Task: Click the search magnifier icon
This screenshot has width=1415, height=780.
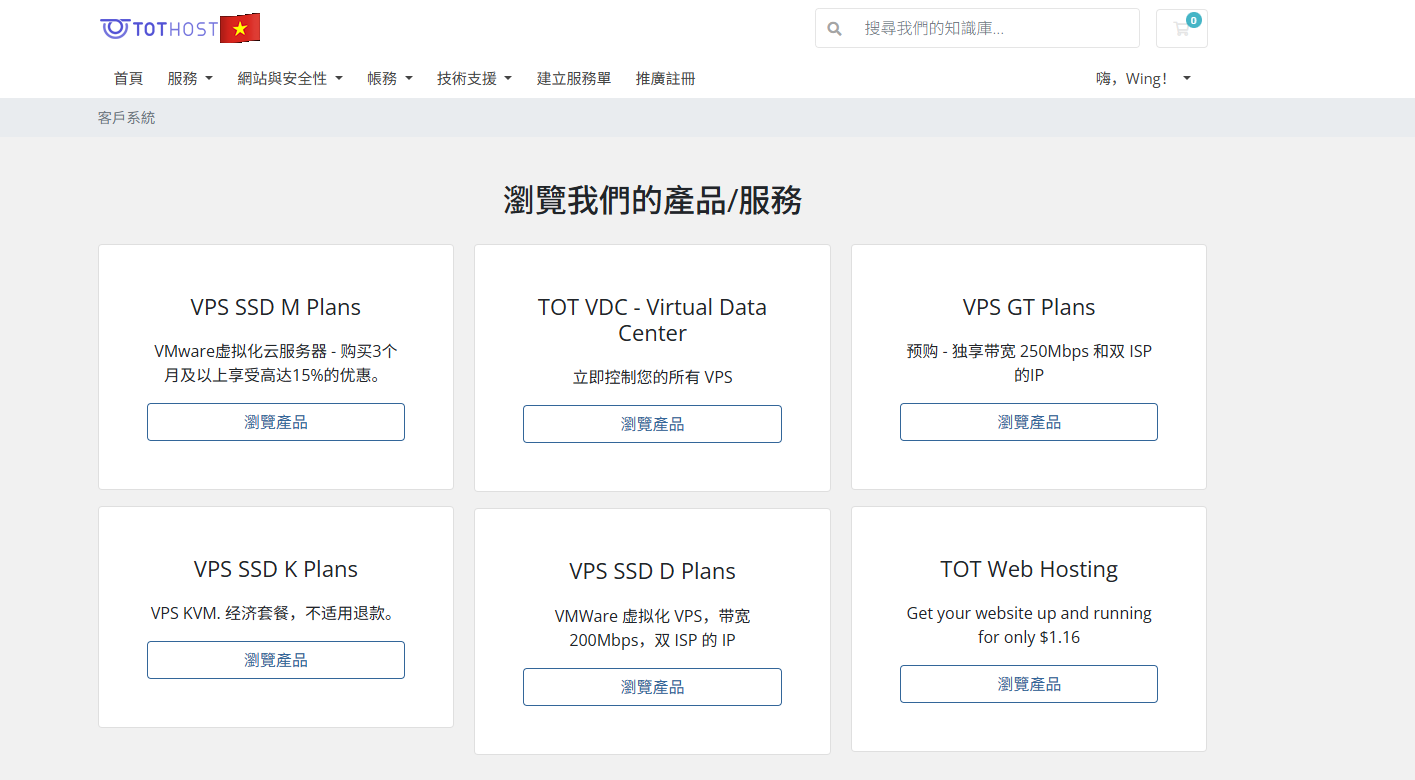Action: (x=835, y=29)
